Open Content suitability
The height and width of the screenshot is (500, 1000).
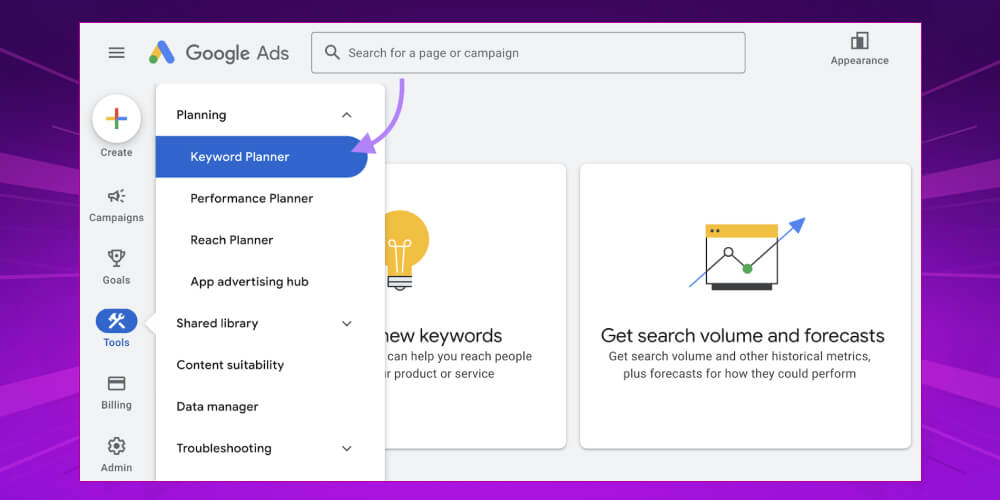(x=230, y=365)
